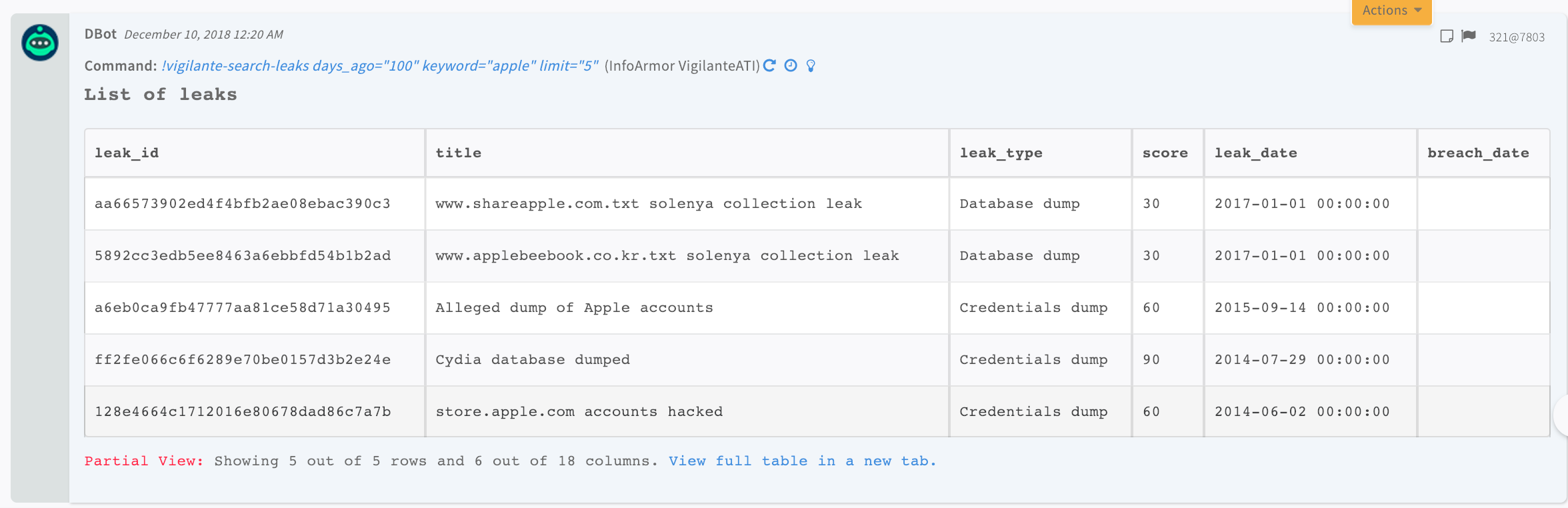Click the clock icon beside the command
1568x508 pixels.
[791, 65]
